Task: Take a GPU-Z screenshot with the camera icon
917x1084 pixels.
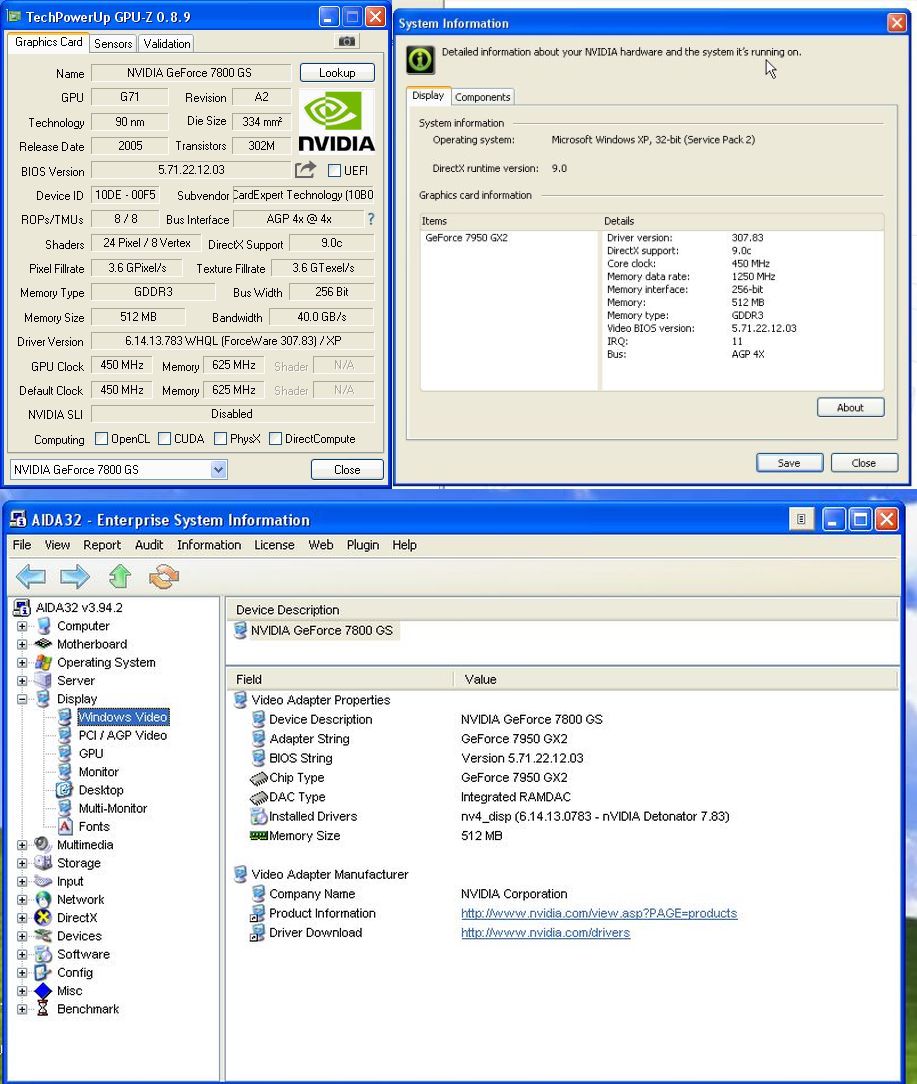Action: click(346, 41)
